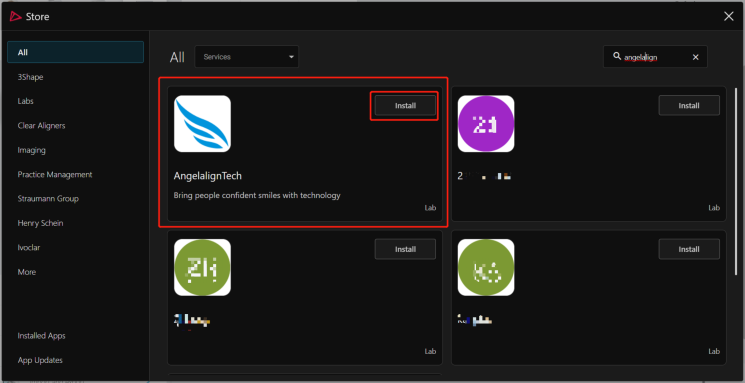
Task: Click 'Bring people confident smiles with technology' text
Action: (257, 195)
